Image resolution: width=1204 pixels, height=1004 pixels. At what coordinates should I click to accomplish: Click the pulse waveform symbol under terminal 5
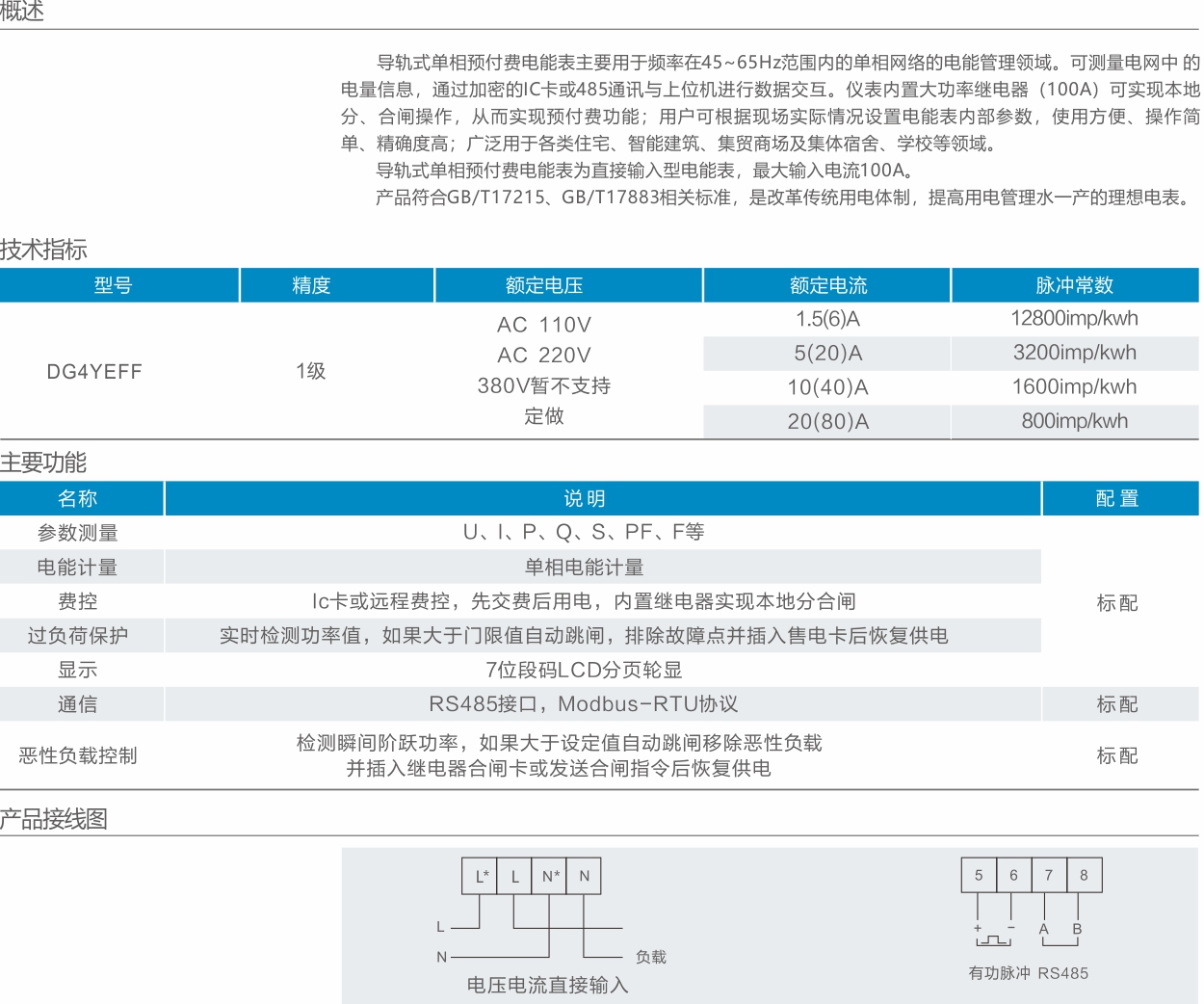click(994, 940)
